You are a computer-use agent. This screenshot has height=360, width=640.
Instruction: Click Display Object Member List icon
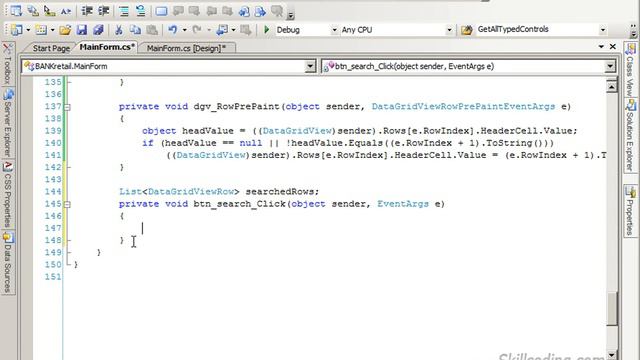[16, 11]
